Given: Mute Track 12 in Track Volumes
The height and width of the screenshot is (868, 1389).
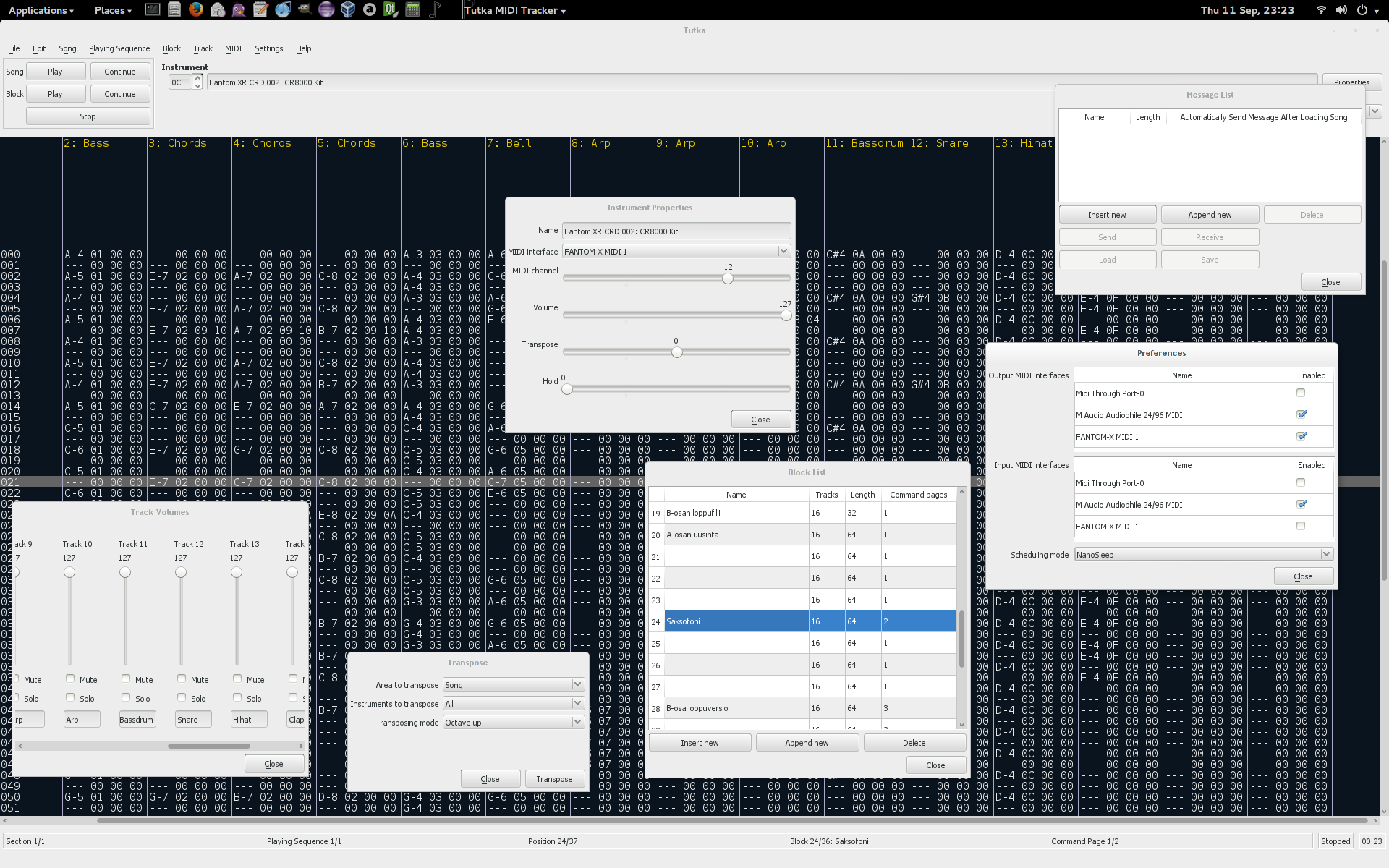Looking at the screenshot, I should [182, 678].
